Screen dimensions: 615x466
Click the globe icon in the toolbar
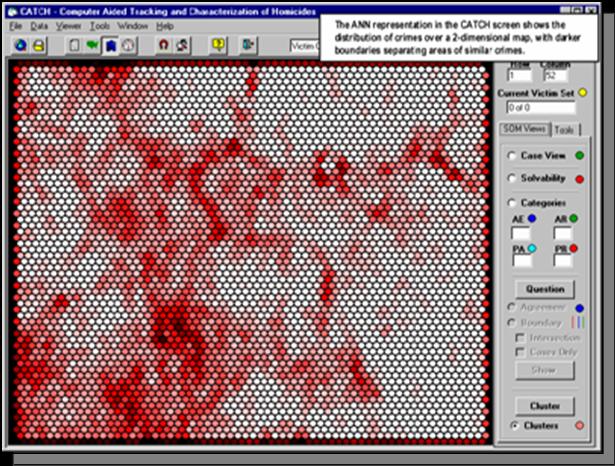[19, 45]
